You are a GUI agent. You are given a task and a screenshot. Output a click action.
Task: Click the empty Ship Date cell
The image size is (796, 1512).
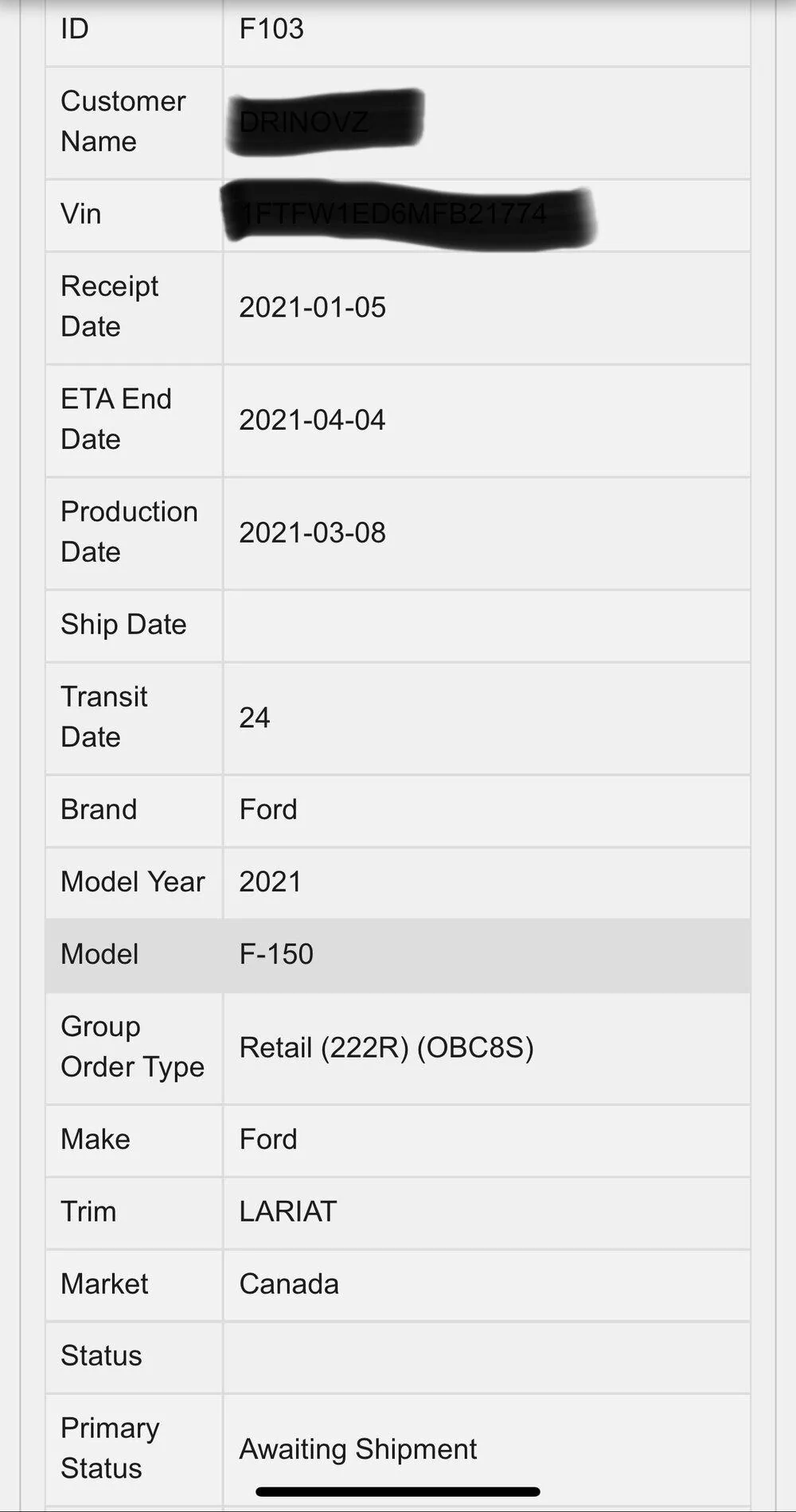[486, 625]
